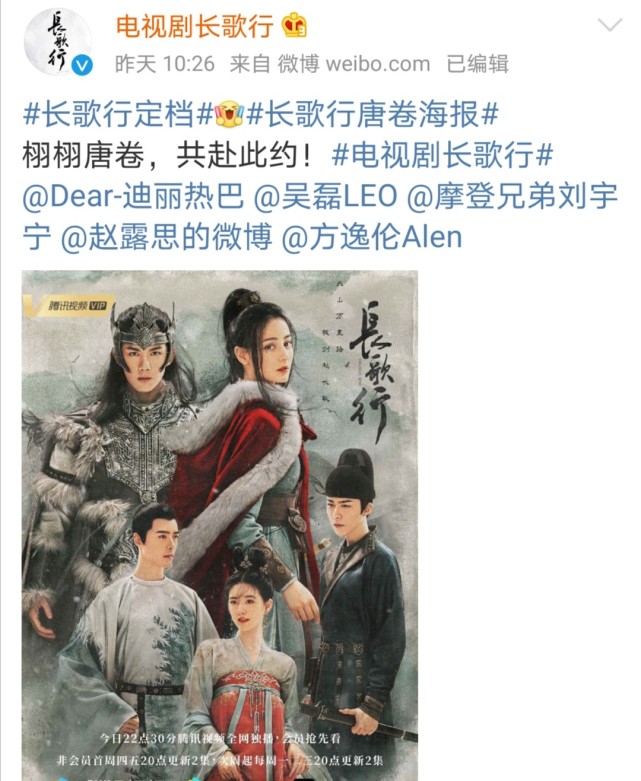Expand the post options chevron
Screen dimensions: 641x781
[x=610, y=24]
